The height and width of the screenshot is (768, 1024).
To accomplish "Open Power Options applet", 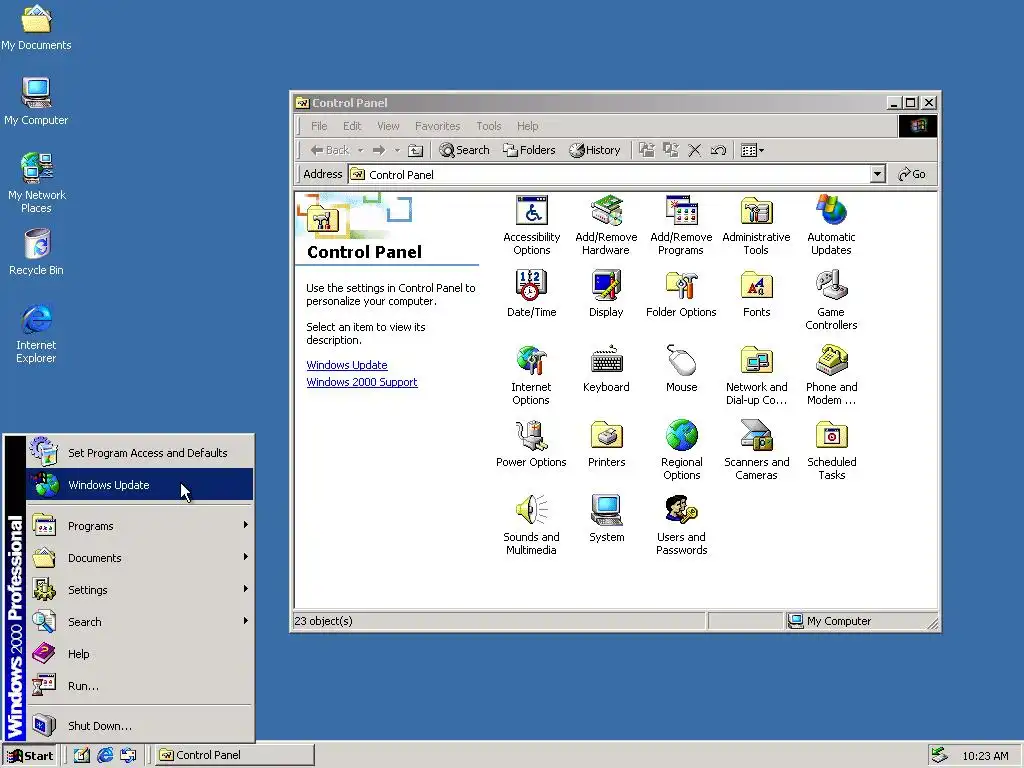I will point(531,444).
